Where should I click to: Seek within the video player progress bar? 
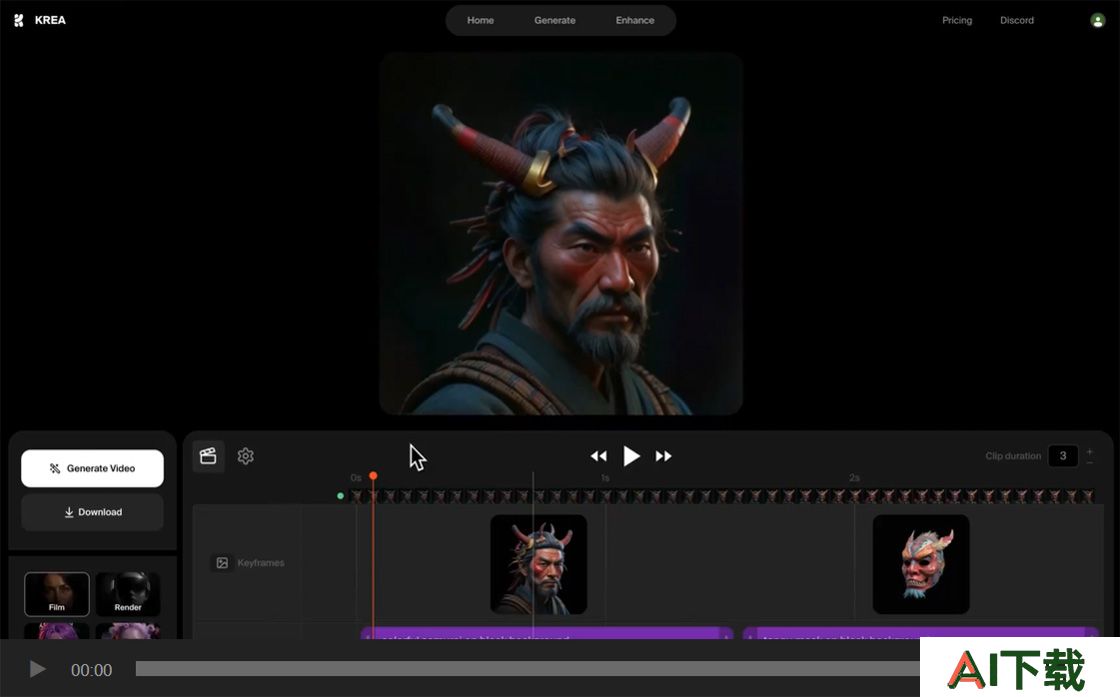pos(527,669)
